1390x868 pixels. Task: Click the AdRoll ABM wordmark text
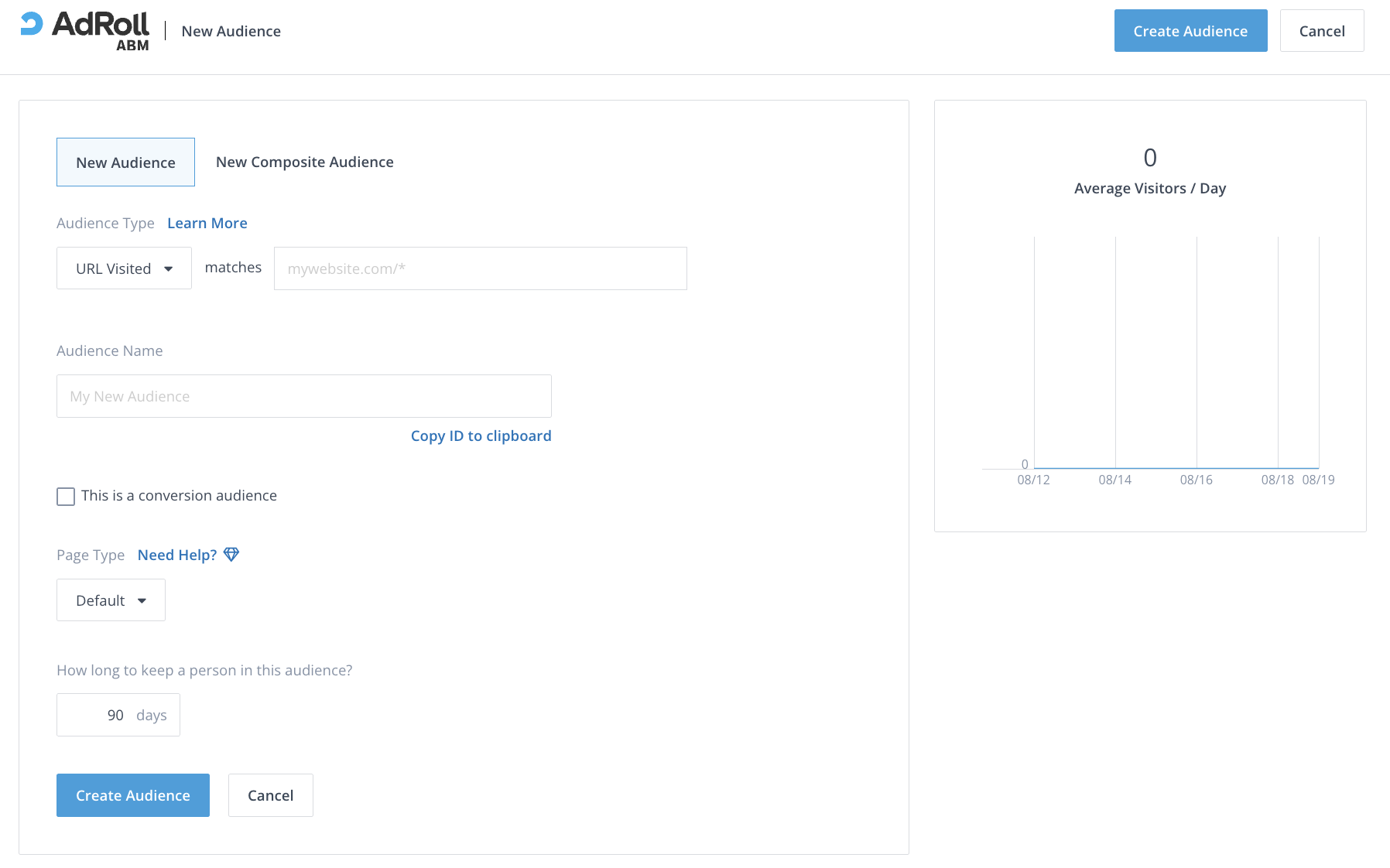coord(101,31)
